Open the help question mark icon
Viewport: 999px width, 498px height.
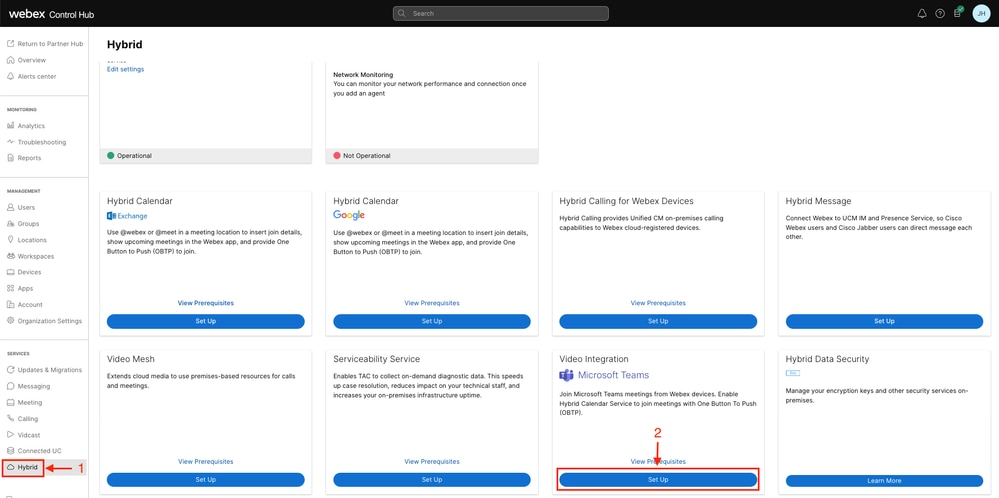(x=940, y=13)
